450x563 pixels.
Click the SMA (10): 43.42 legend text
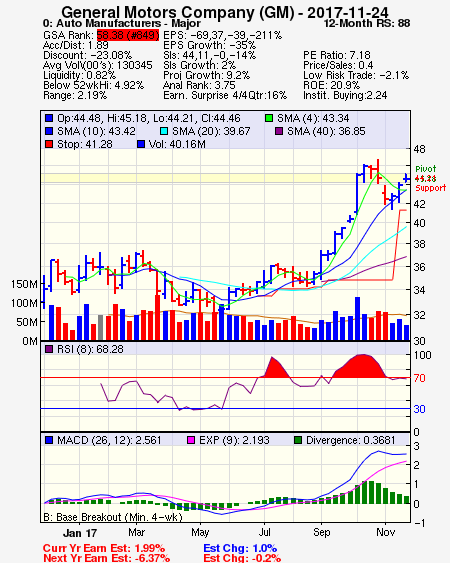pyautogui.click(x=96, y=131)
